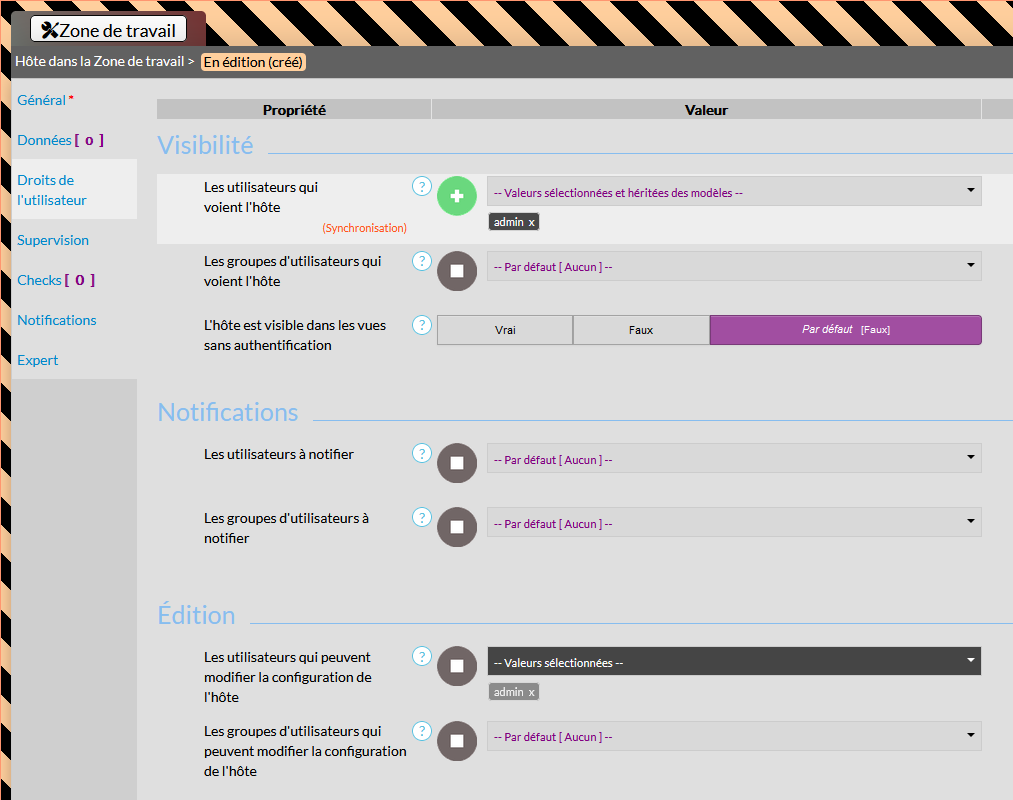The height and width of the screenshot is (800, 1013).
Task: Select 'Faux' for unauthenticated view visibility
Action: pos(641,330)
